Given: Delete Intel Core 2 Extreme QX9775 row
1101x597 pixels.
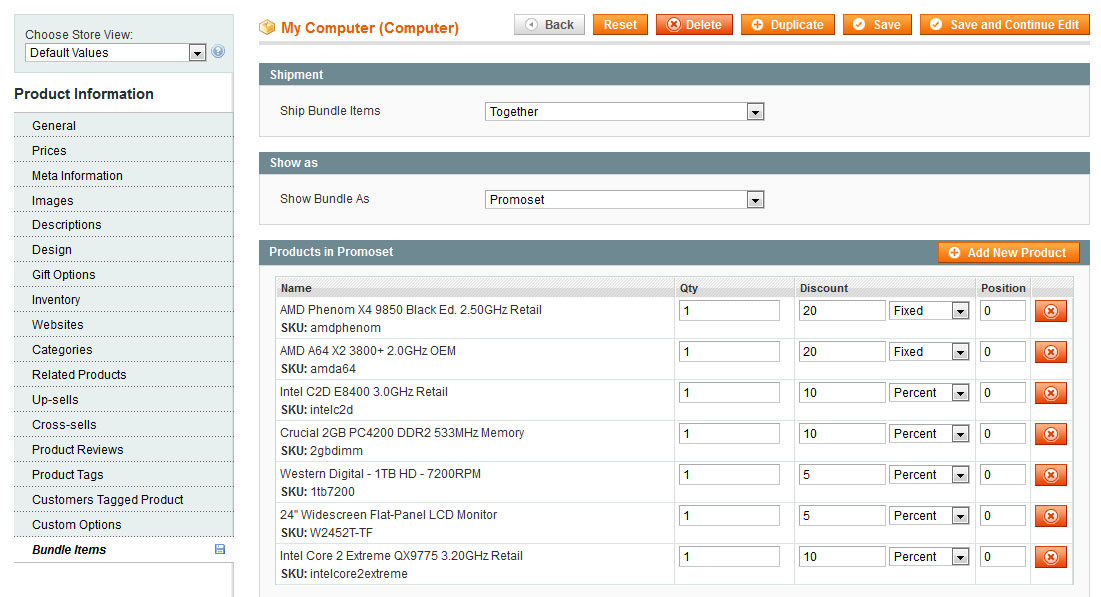Looking at the screenshot, I should pos(1050,557).
